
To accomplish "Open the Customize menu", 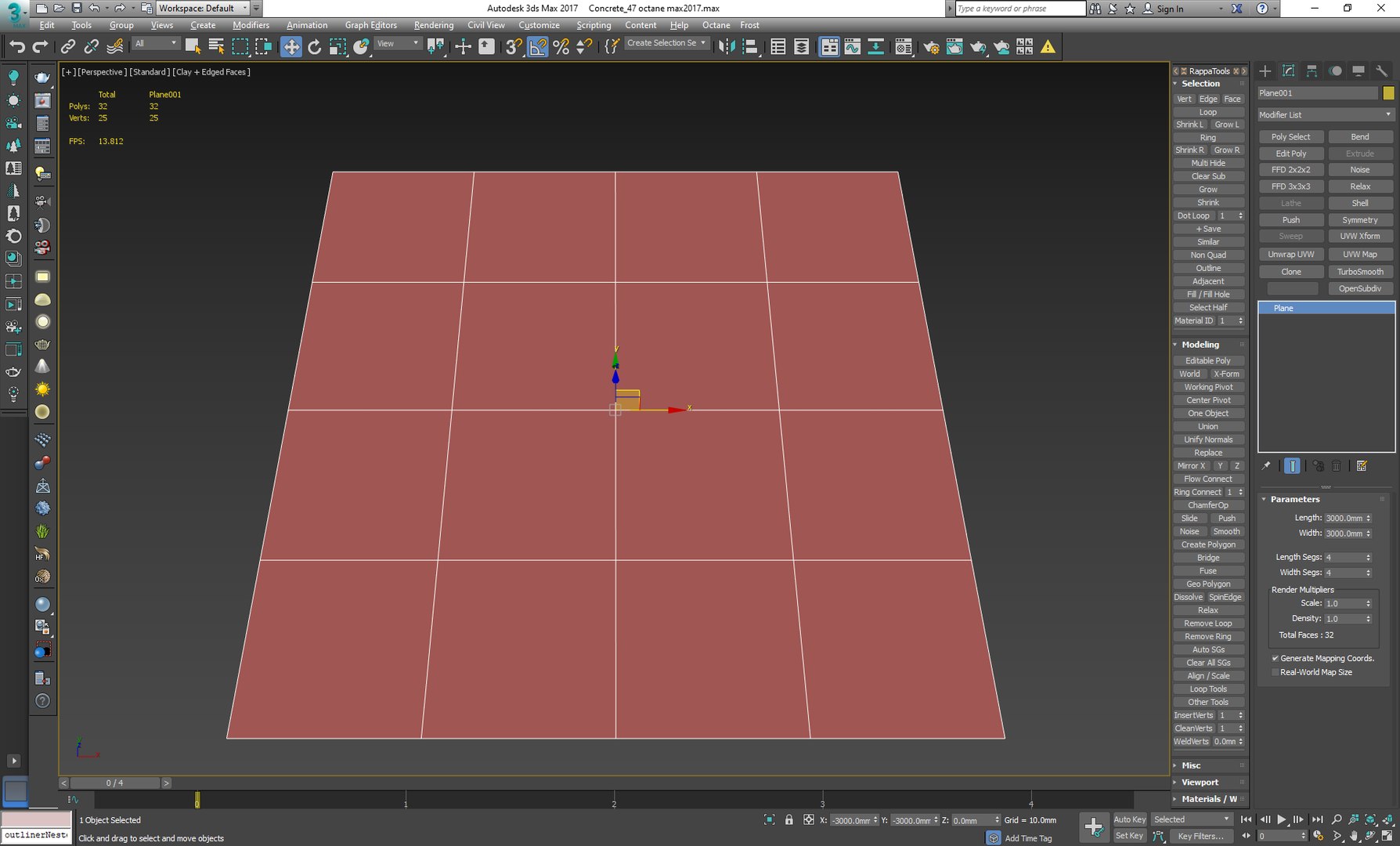I will click(x=539, y=25).
